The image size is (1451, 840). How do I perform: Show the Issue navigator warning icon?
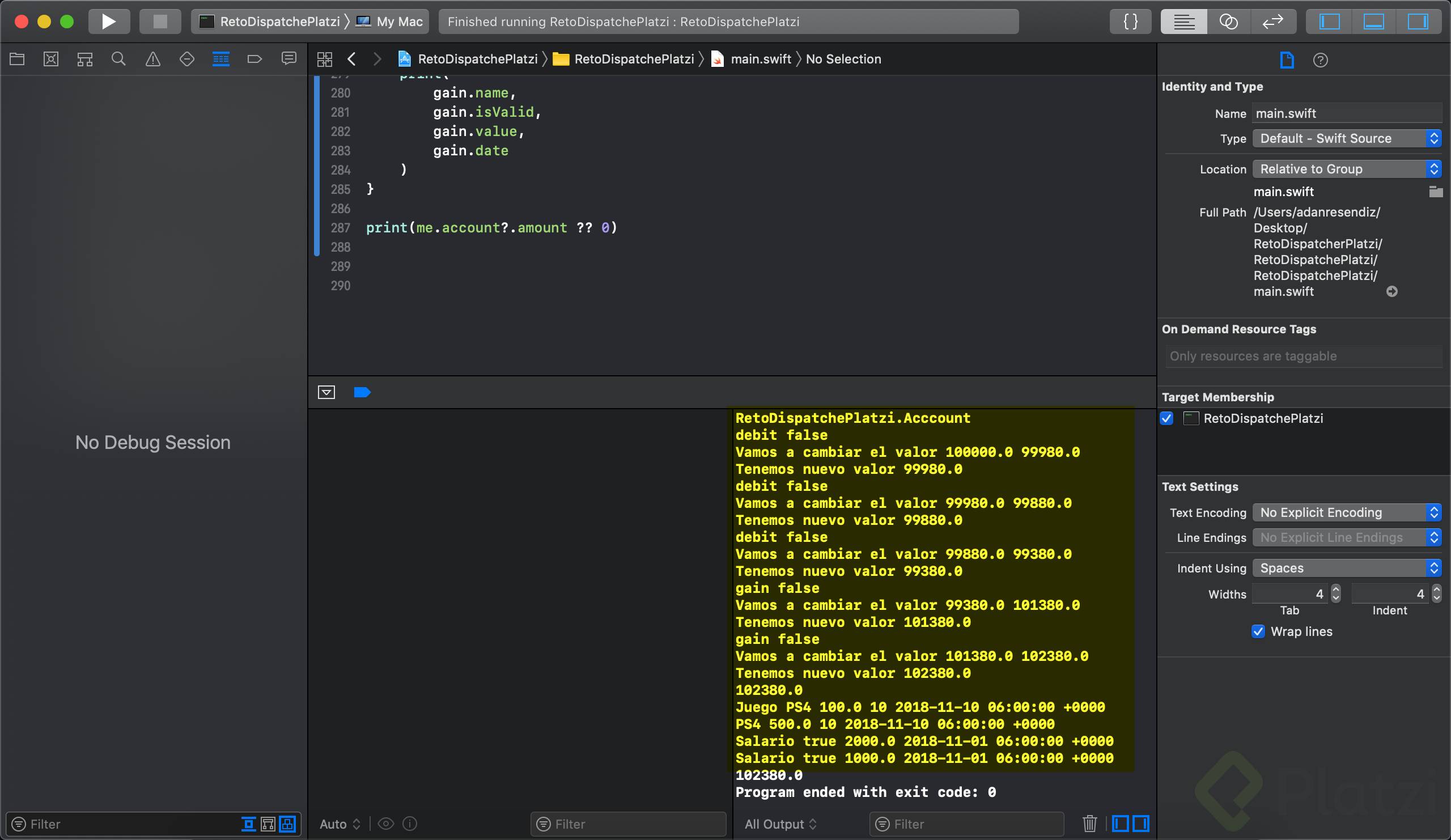pos(152,59)
